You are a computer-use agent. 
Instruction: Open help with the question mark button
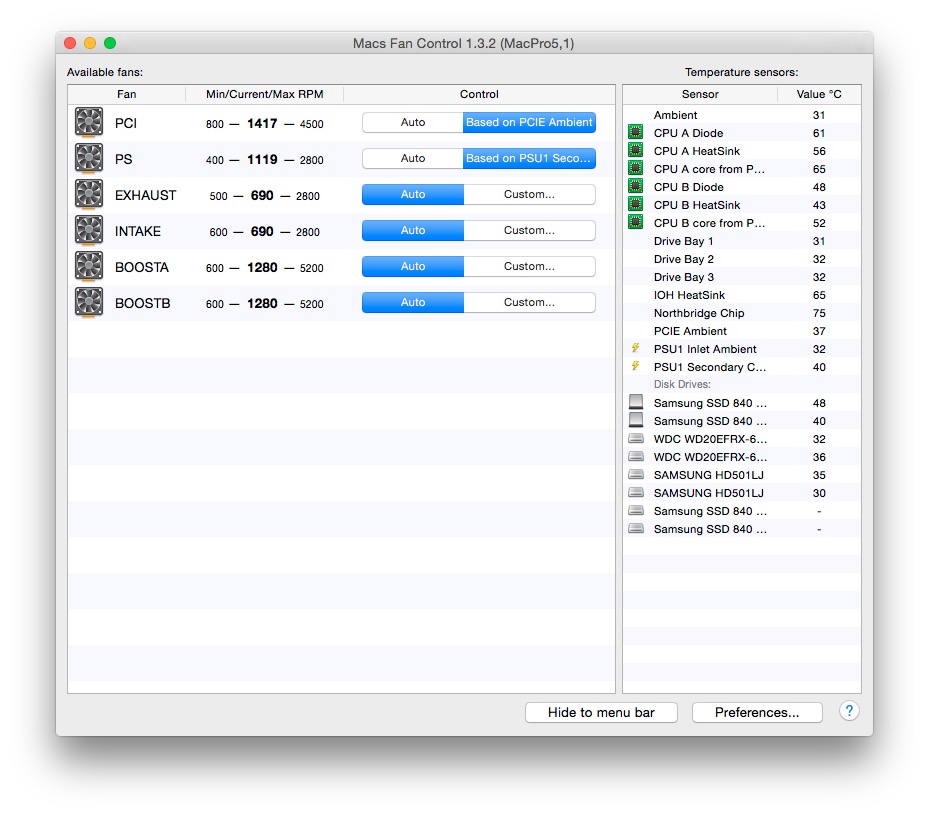tap(849, 711)
